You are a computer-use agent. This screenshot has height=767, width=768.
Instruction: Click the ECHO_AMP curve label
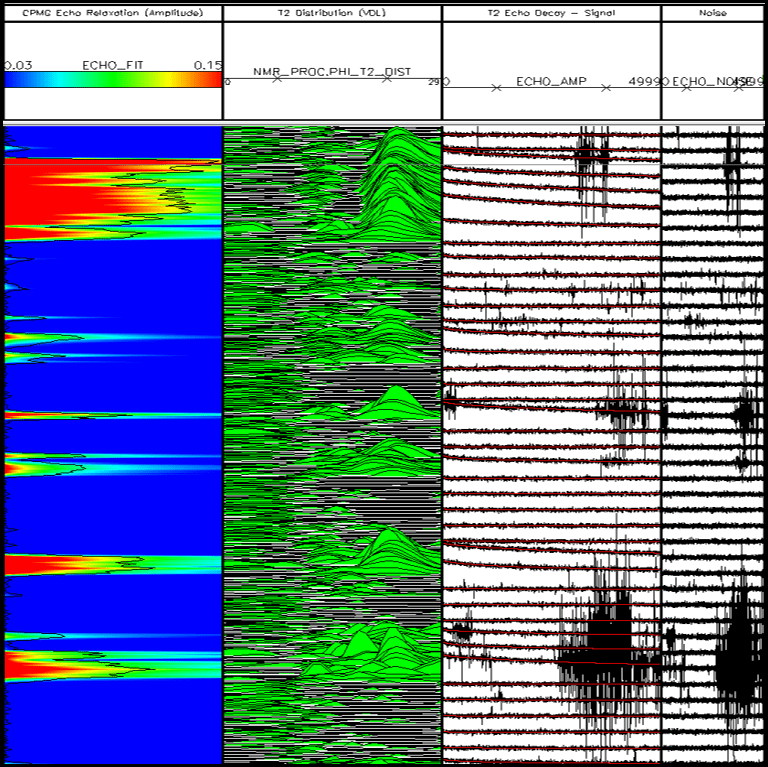[551, 81]
